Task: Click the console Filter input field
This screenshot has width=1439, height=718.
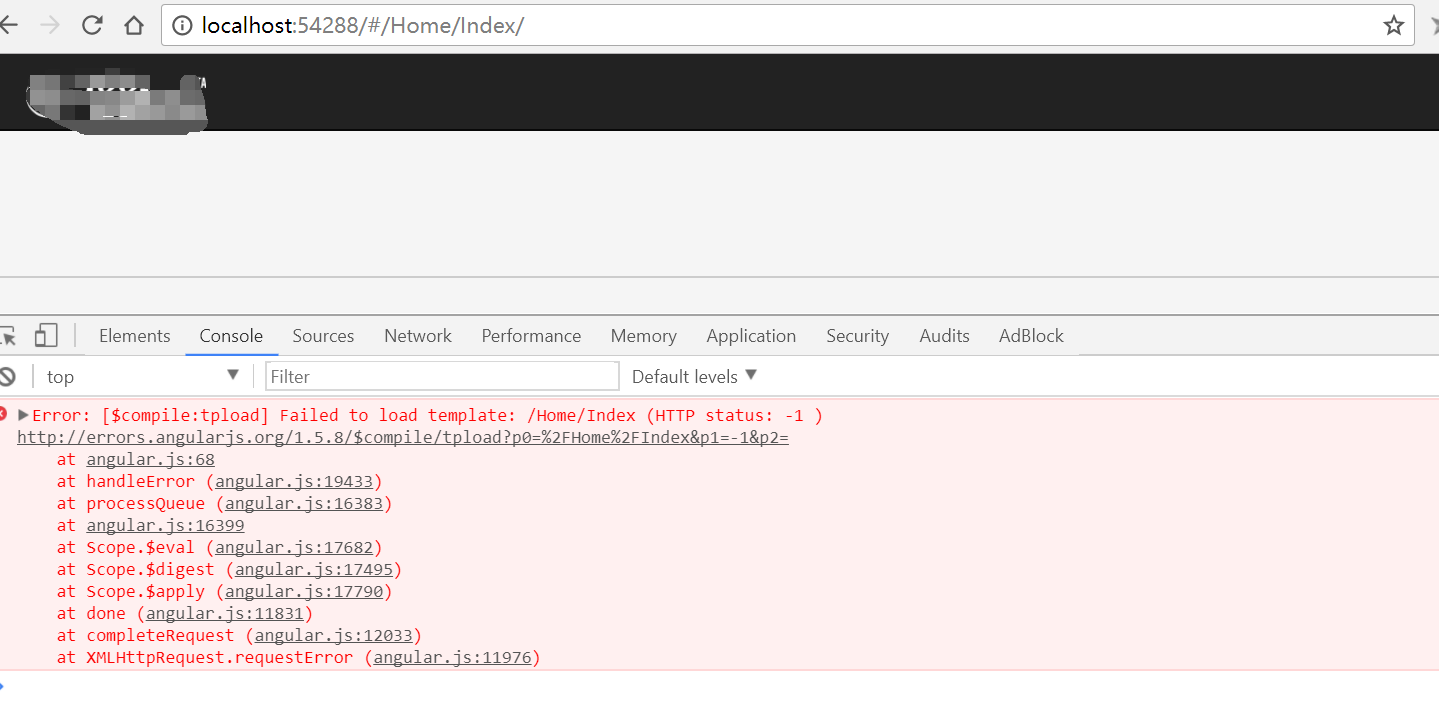Action: (x=442, y=377)
